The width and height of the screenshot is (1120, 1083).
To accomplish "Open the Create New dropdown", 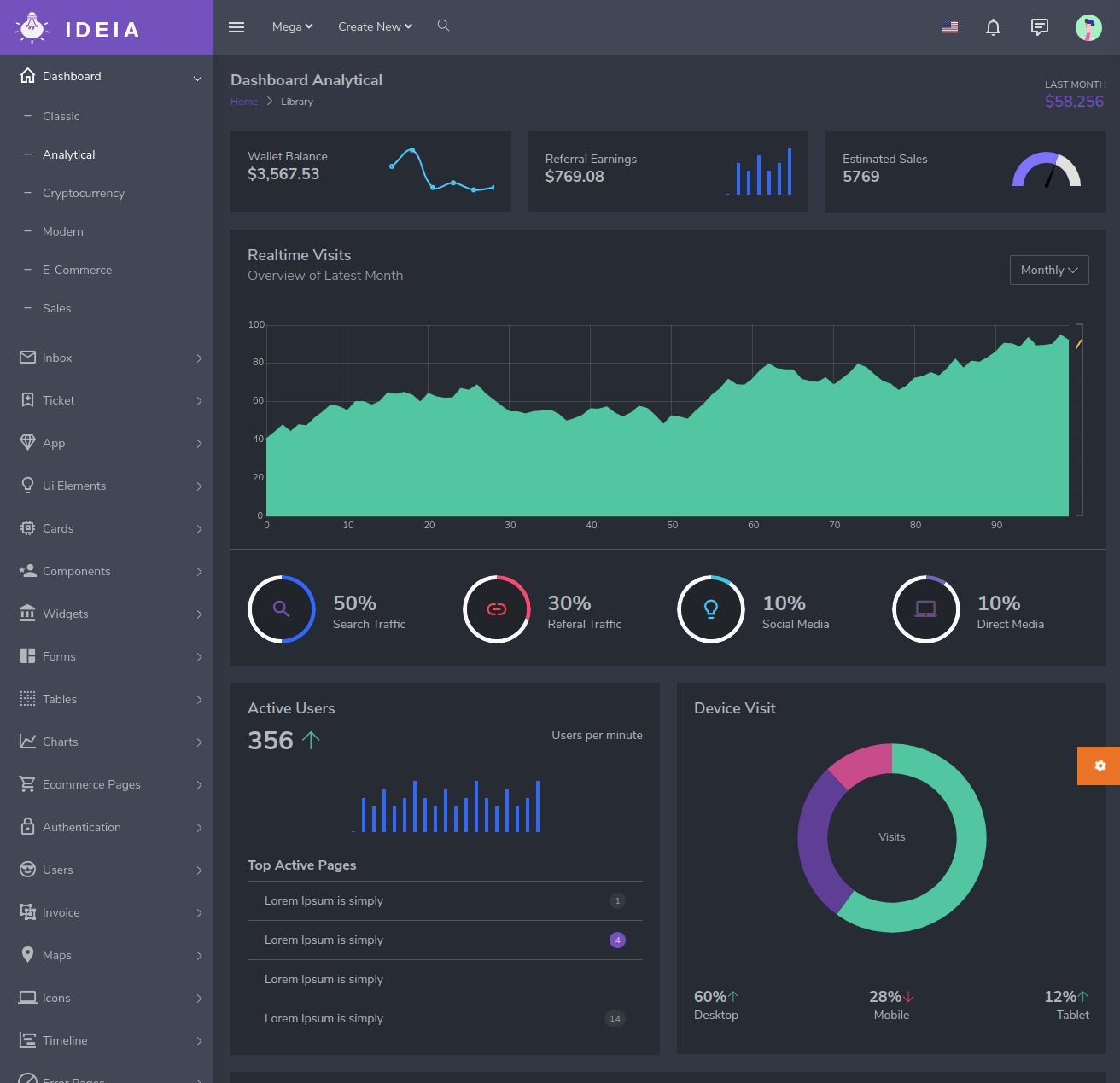I will pyautogui.click(x=375, y=26).
